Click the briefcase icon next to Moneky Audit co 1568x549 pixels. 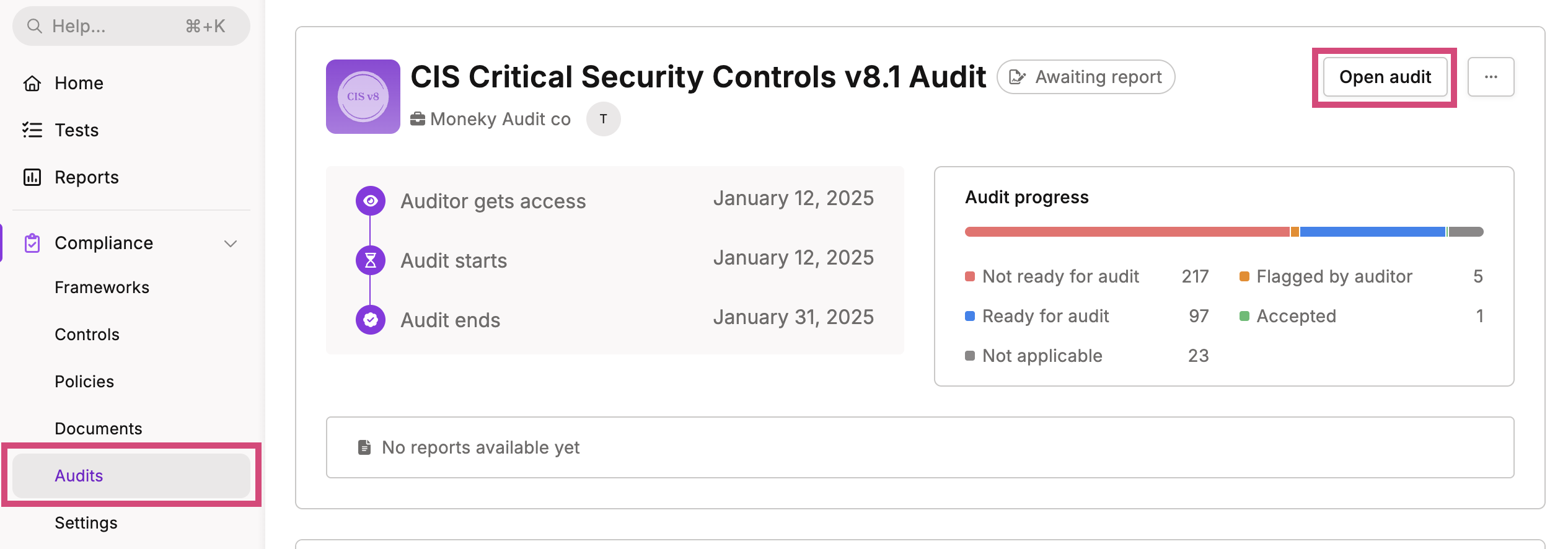418,118
